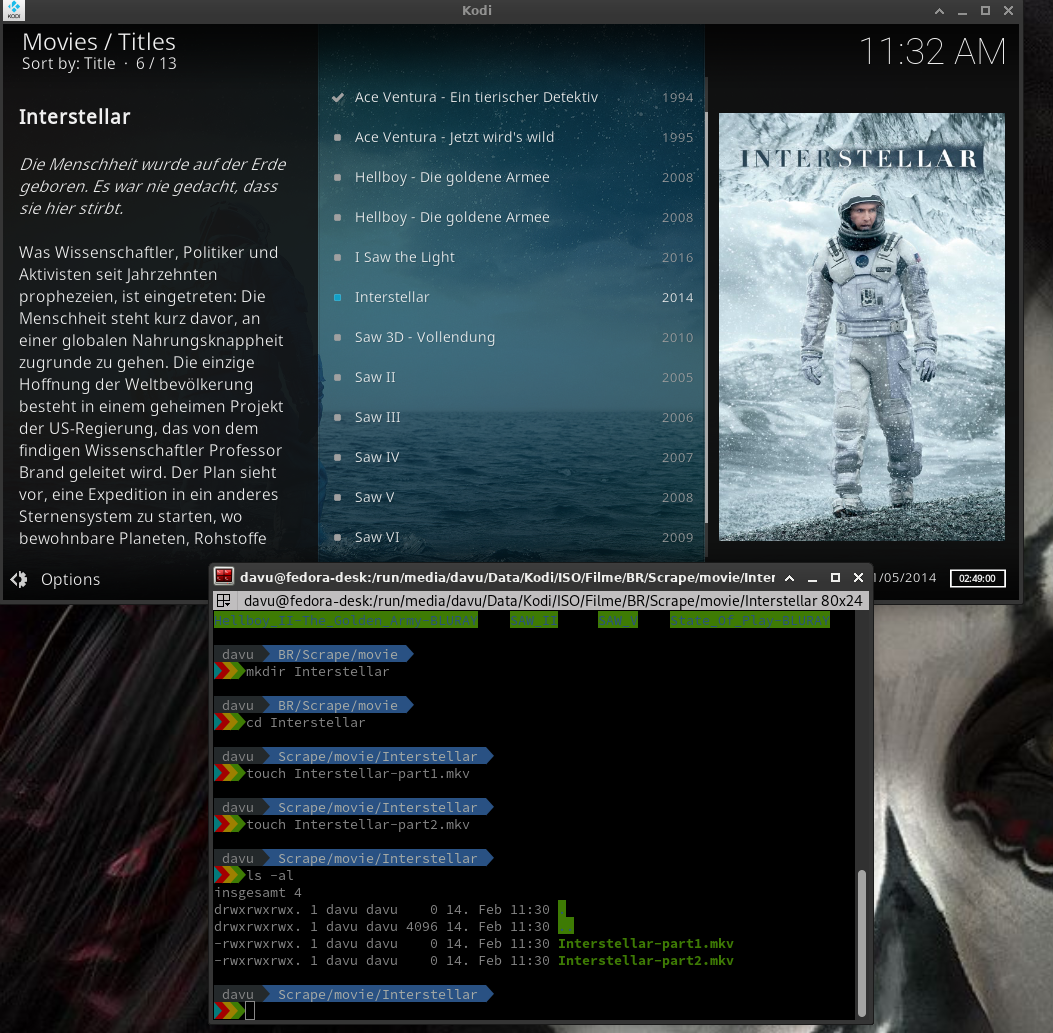Open the Options gear icon
Screen dimensions: 1053x1033
coord(19,579)
